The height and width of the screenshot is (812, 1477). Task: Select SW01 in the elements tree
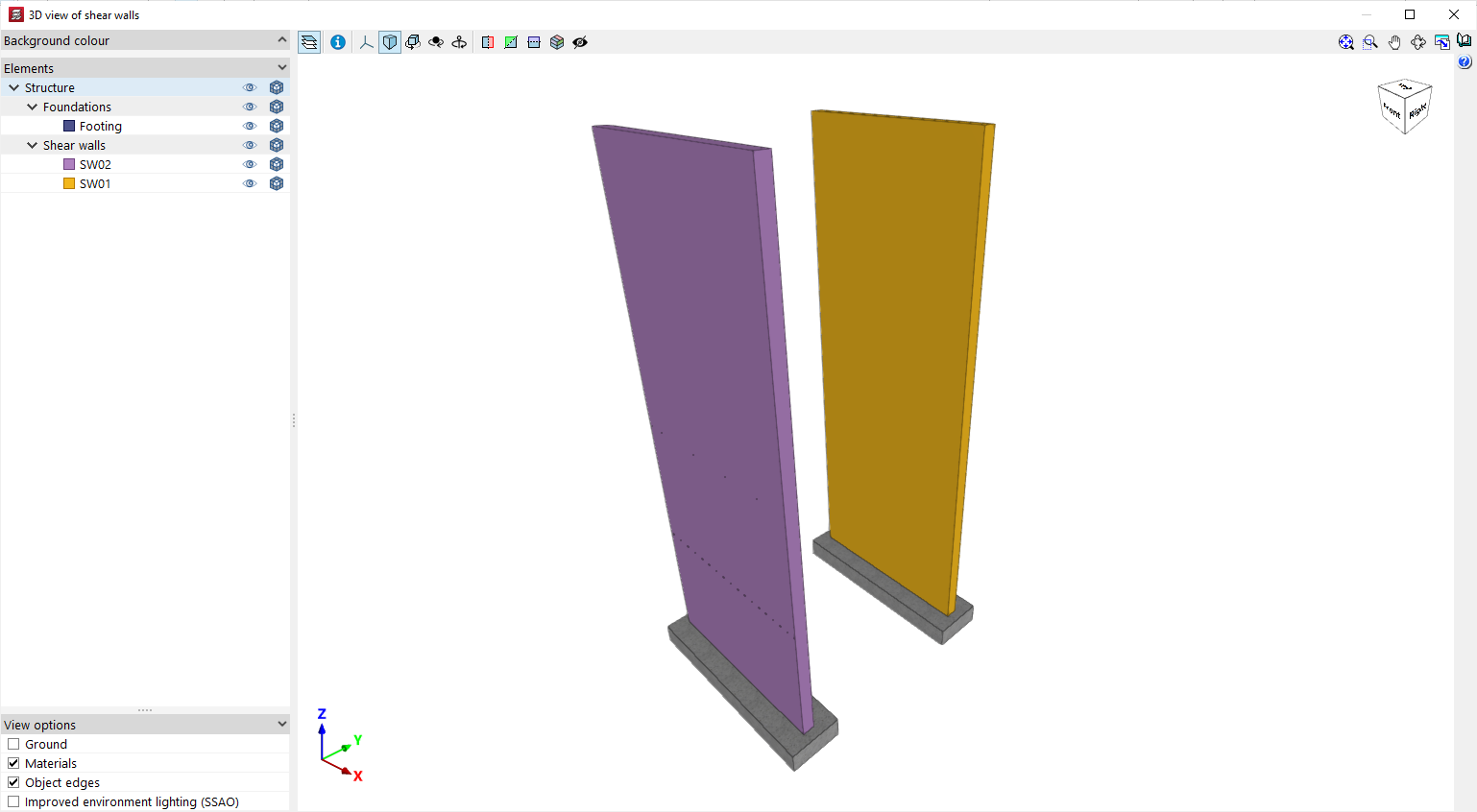coord(145,183)
